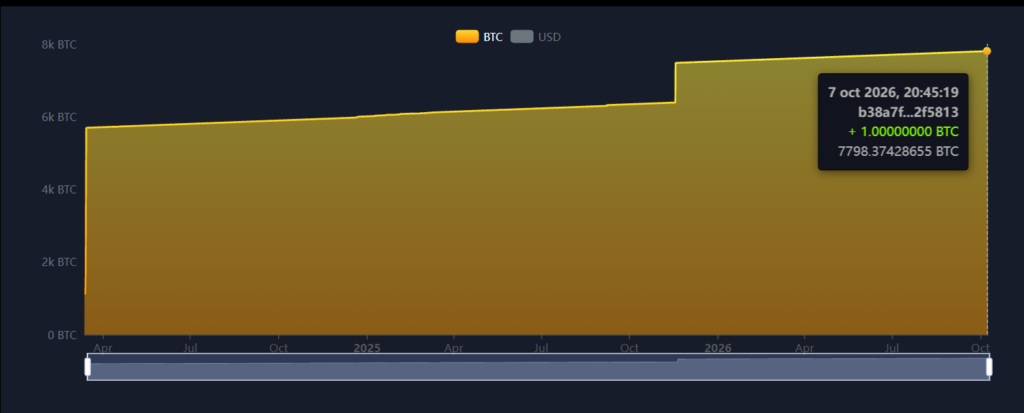Click the + 1.00000000 BTC green amount
1024x413 pixels.
click(903, 131)
